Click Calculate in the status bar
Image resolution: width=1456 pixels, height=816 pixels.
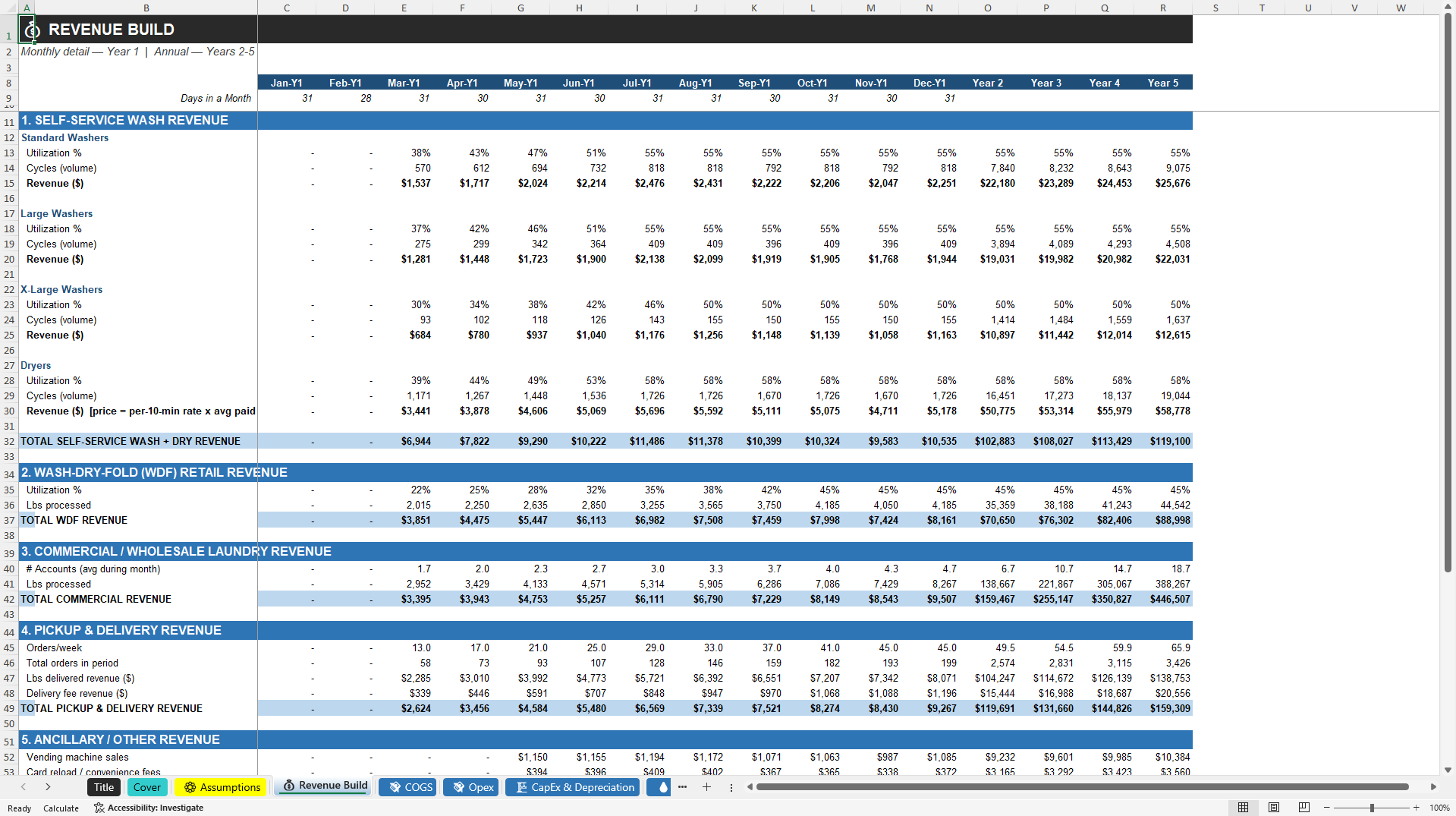[x=61, y=808]
